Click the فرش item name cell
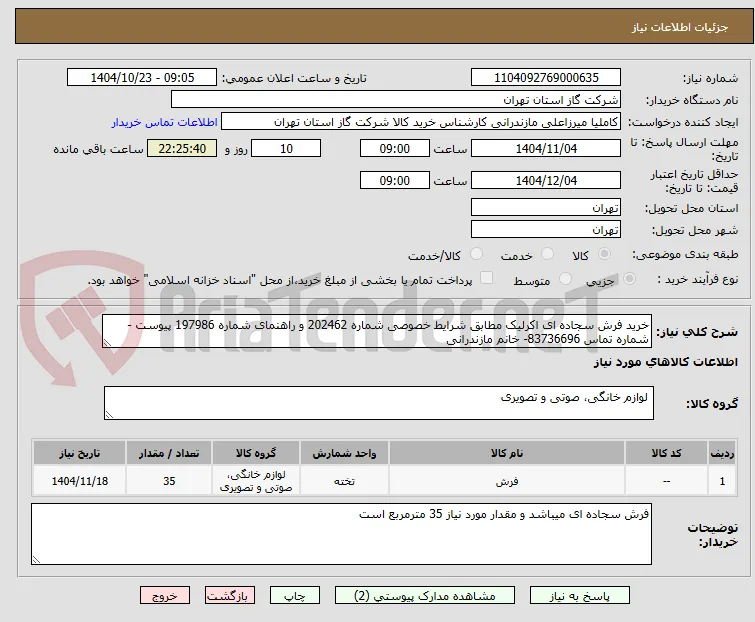 pos(507,480)
